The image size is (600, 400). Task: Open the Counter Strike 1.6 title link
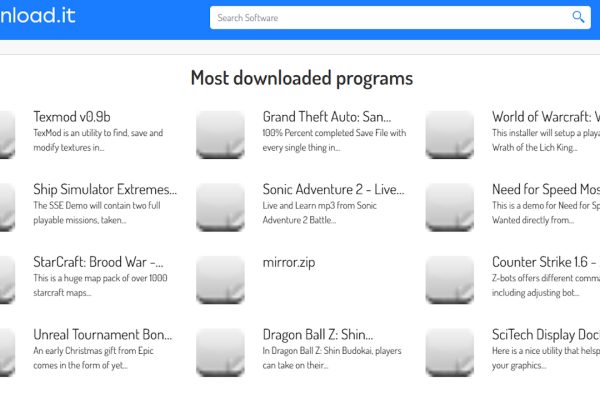(x=546, y=262)
